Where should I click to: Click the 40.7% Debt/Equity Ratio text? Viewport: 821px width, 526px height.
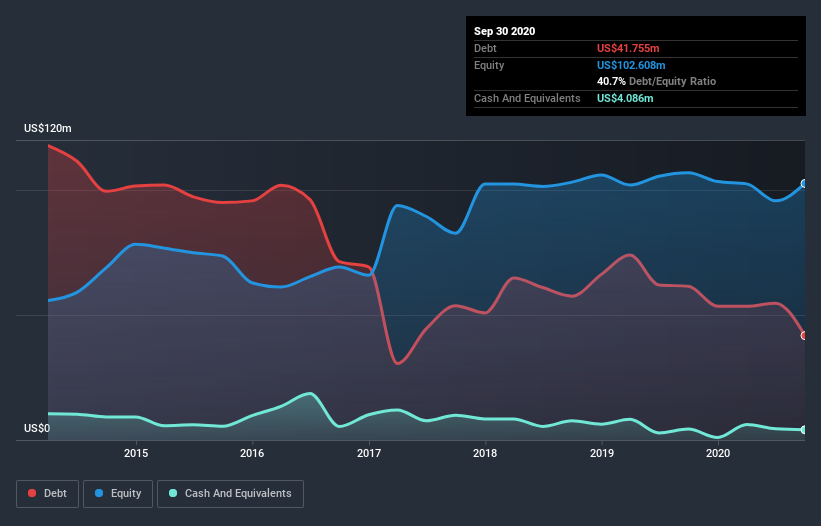tap(657, 82)
